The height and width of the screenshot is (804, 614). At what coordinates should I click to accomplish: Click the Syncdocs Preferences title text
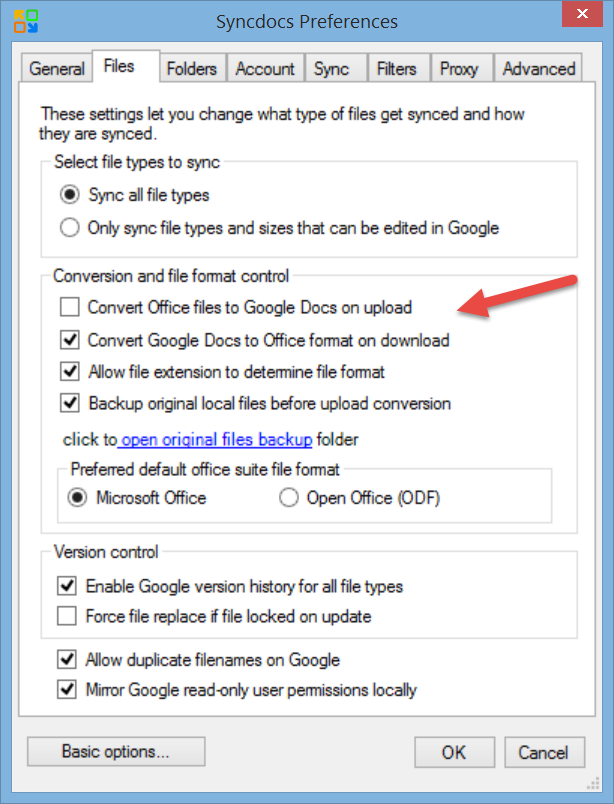(307, 22)
